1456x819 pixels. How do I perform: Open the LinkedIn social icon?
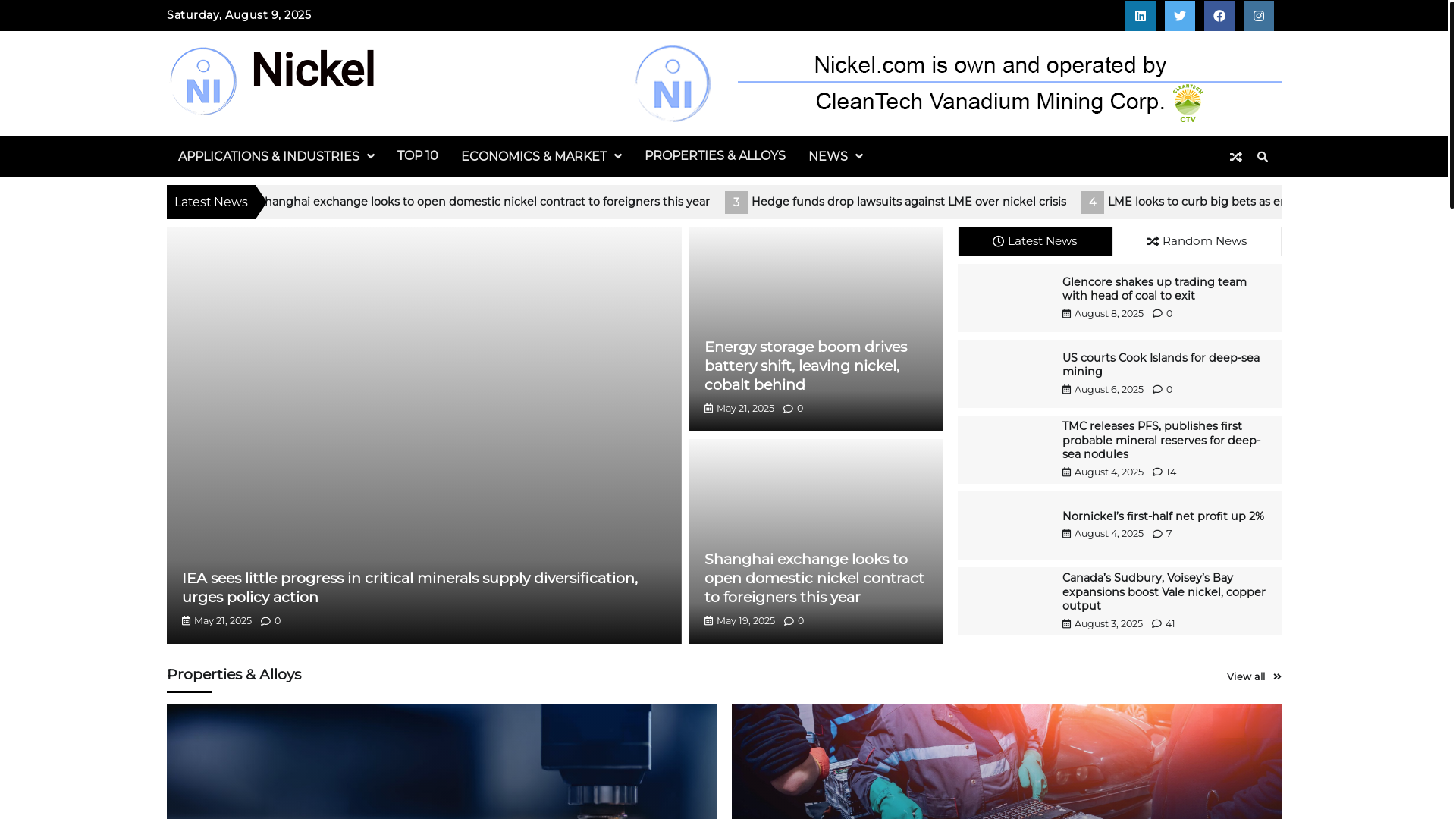click(1140, 16)
